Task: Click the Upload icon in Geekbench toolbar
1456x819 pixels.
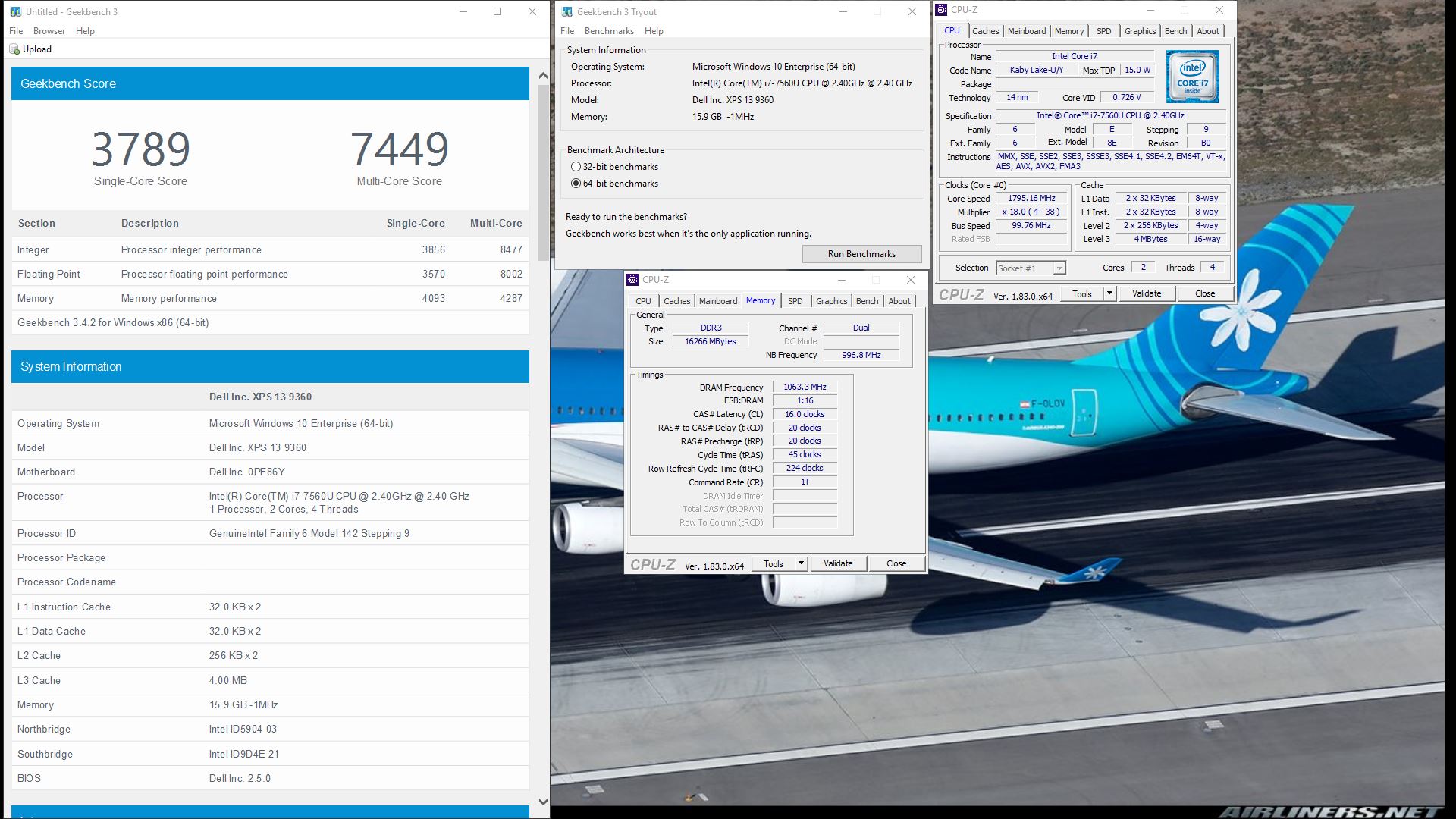Action: [14, 49]
